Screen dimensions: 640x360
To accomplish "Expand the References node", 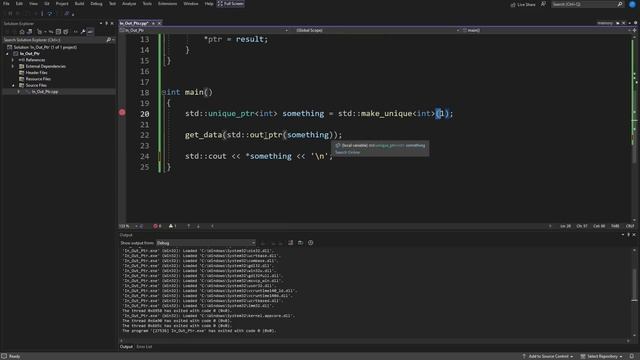I will click(13, 60).
